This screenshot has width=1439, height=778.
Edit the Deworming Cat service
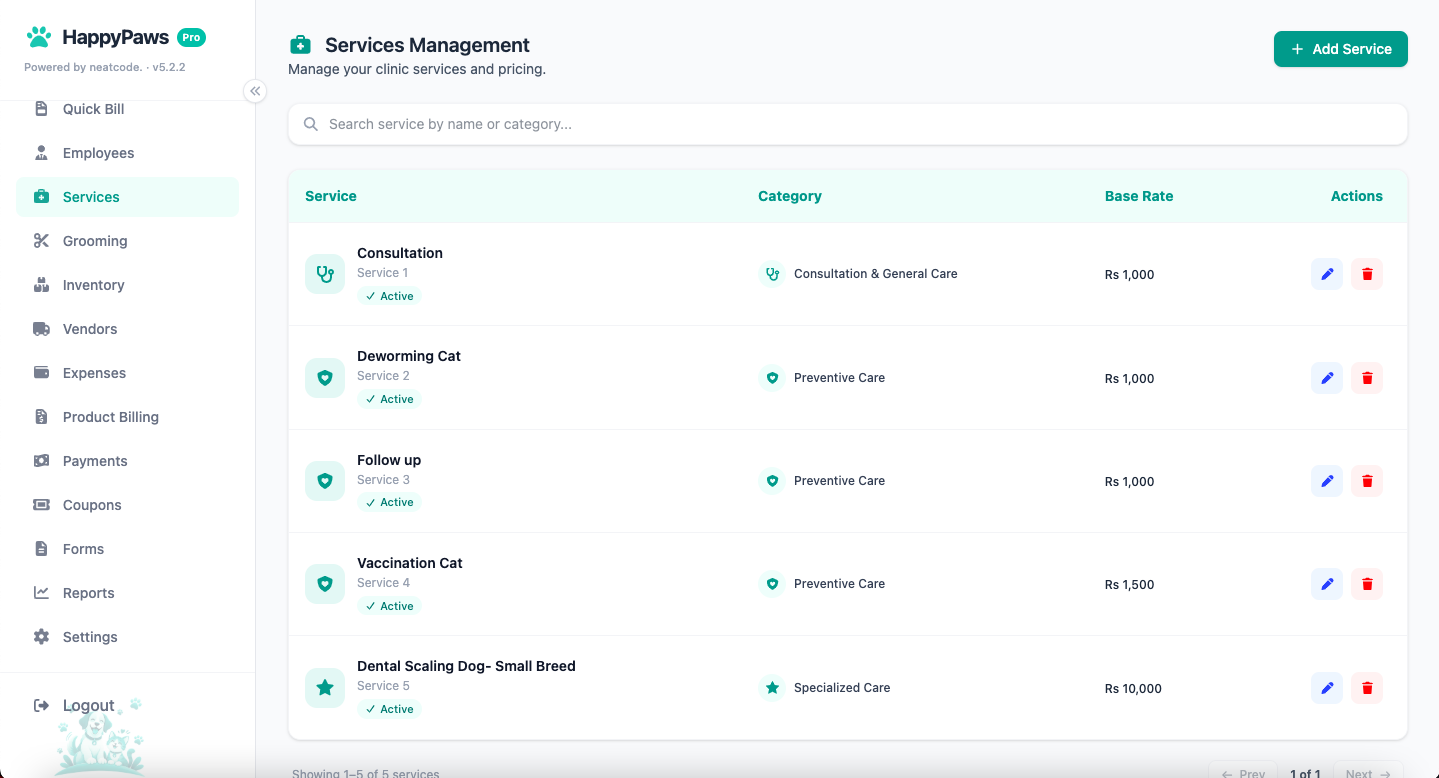click(x=1327, y=378)
